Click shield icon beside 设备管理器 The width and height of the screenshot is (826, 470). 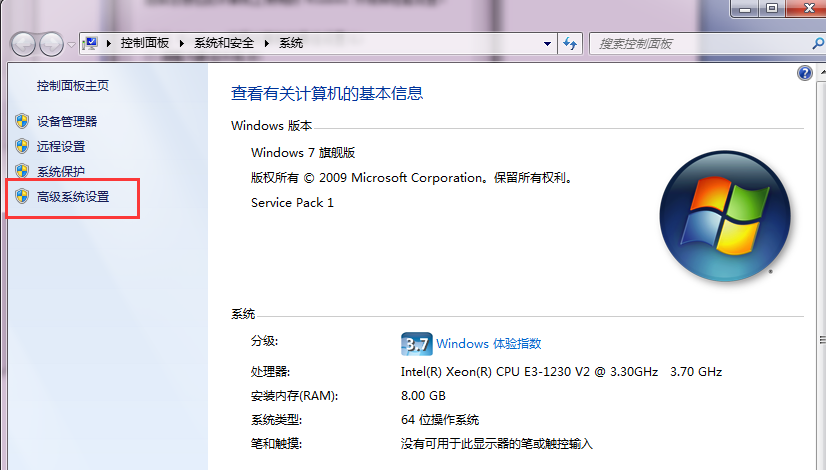[x=22, y=121]
